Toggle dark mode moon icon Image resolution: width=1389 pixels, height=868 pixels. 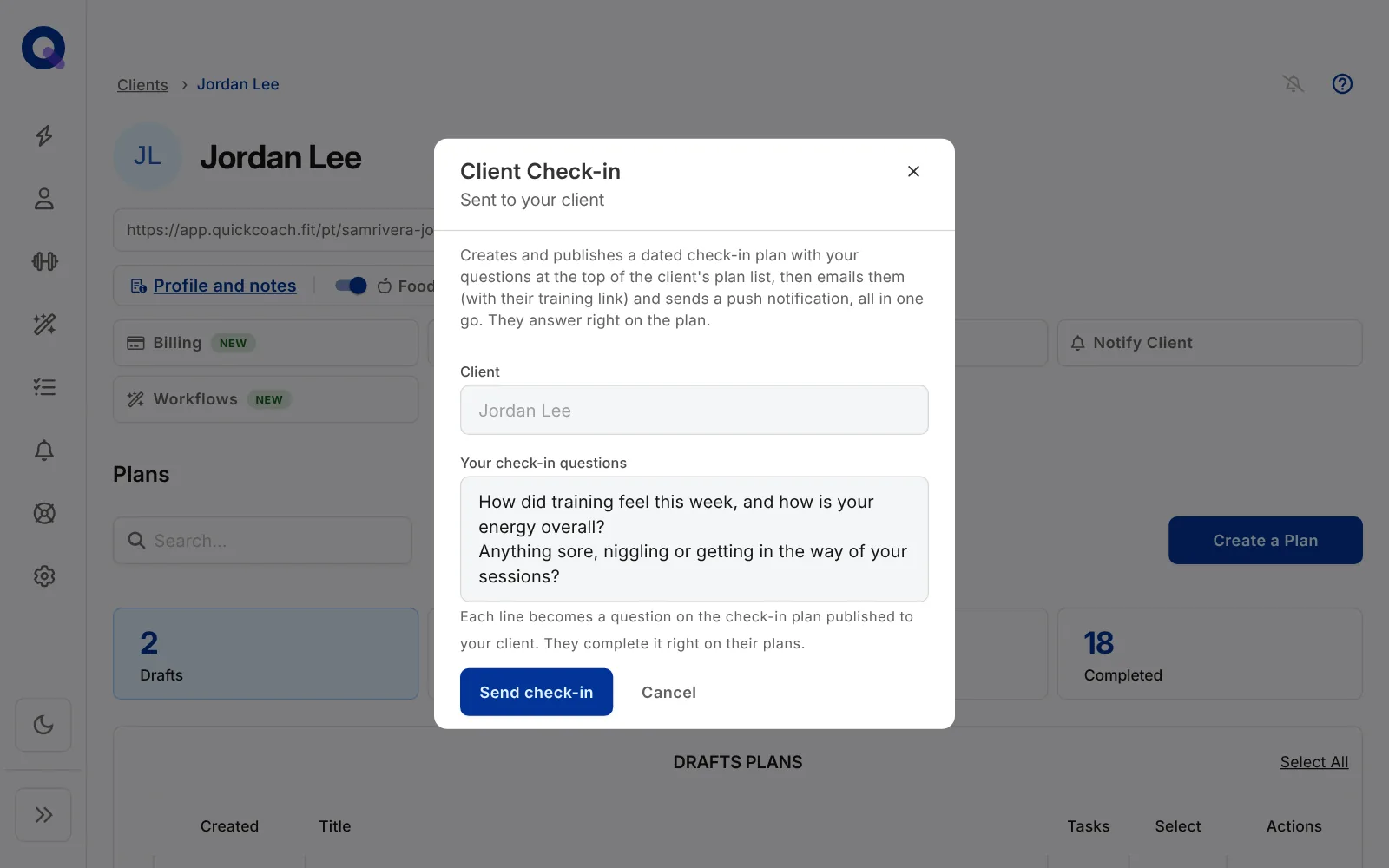pyautogui.click(x=43, y=725)
